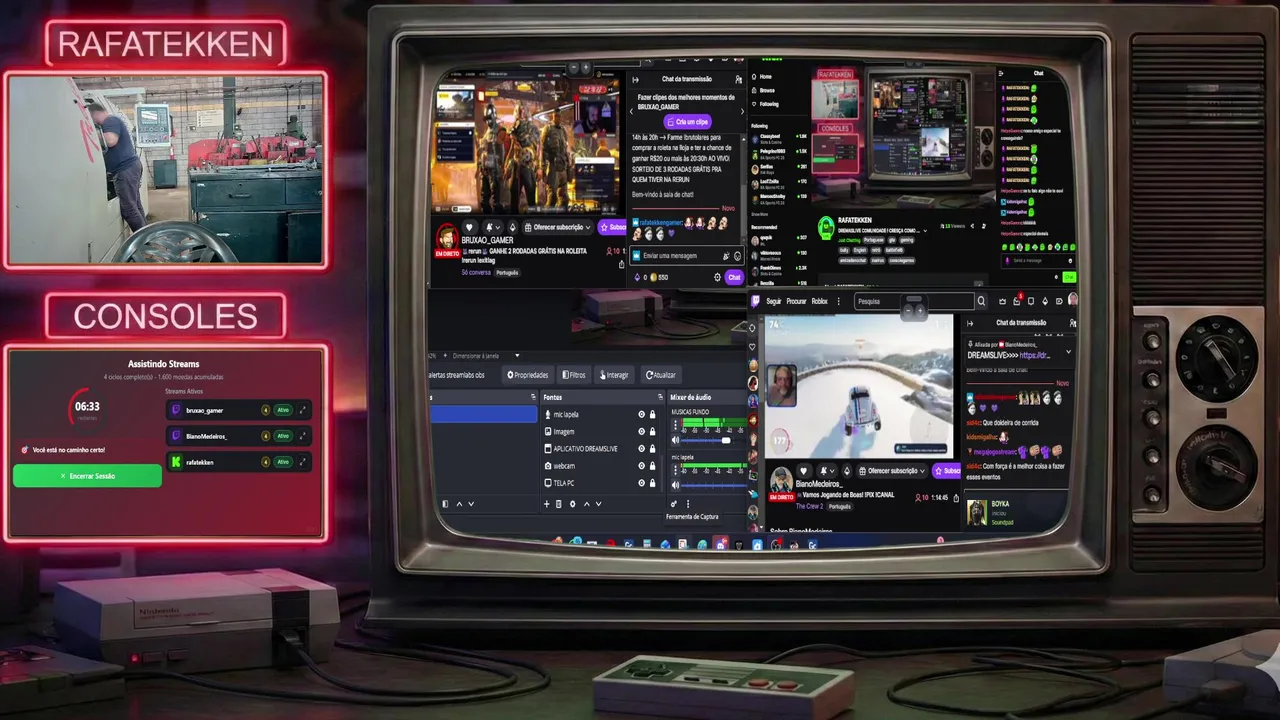Hide the APLICATIVO DREAMSLIVE source
Screen dimensions: 1280x720
[642, 449]
